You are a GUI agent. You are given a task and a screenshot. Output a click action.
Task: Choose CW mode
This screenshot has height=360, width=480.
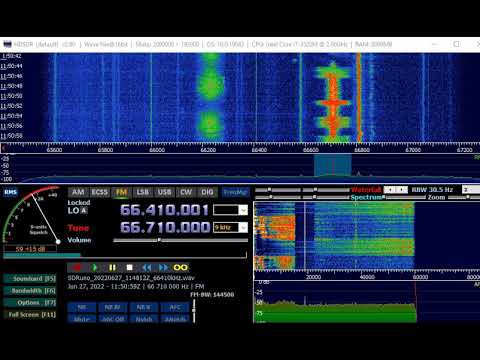click(x=186, y=192)
